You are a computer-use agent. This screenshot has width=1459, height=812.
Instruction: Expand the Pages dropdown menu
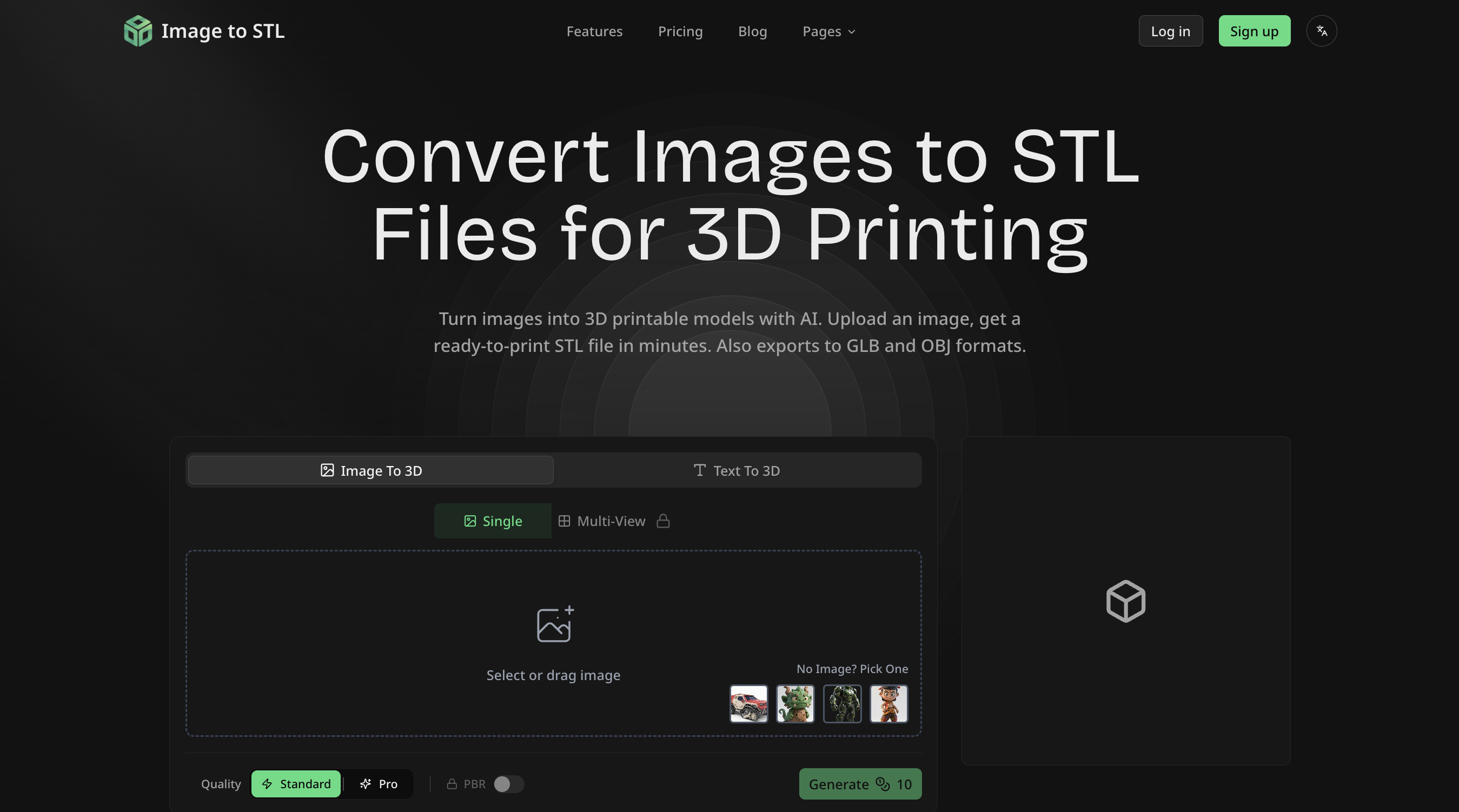pos(828,31)
